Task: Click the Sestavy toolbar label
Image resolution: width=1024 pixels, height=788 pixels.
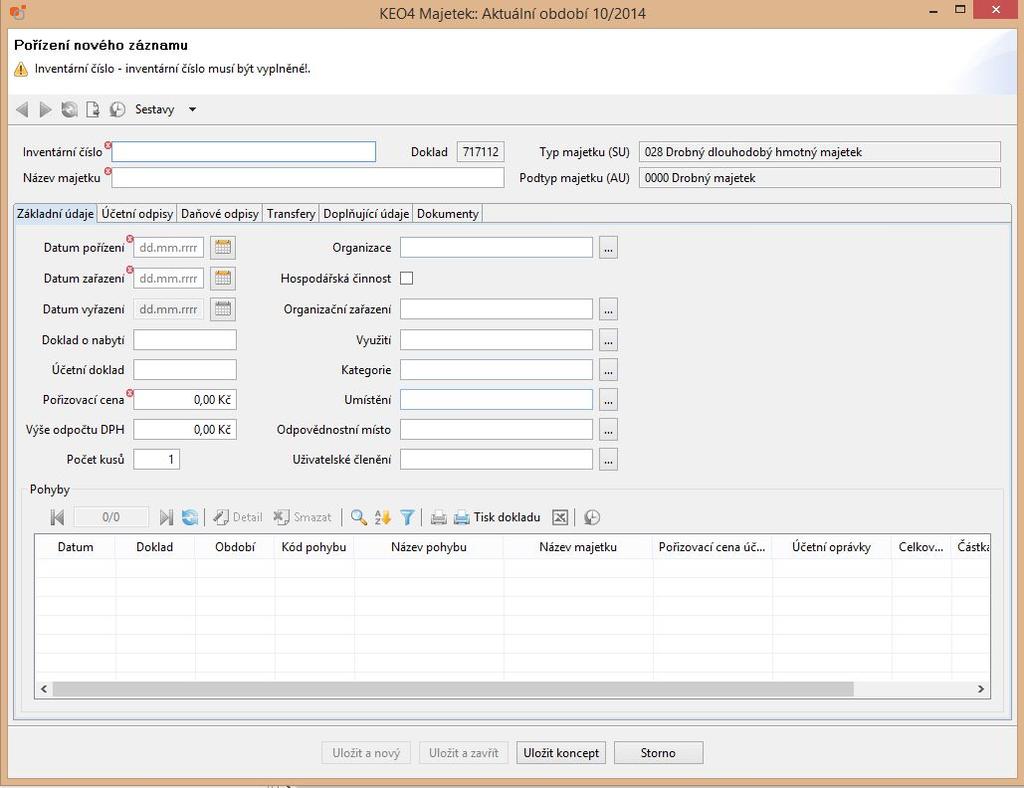Action: pyautogui.click(x=155, y=110)
